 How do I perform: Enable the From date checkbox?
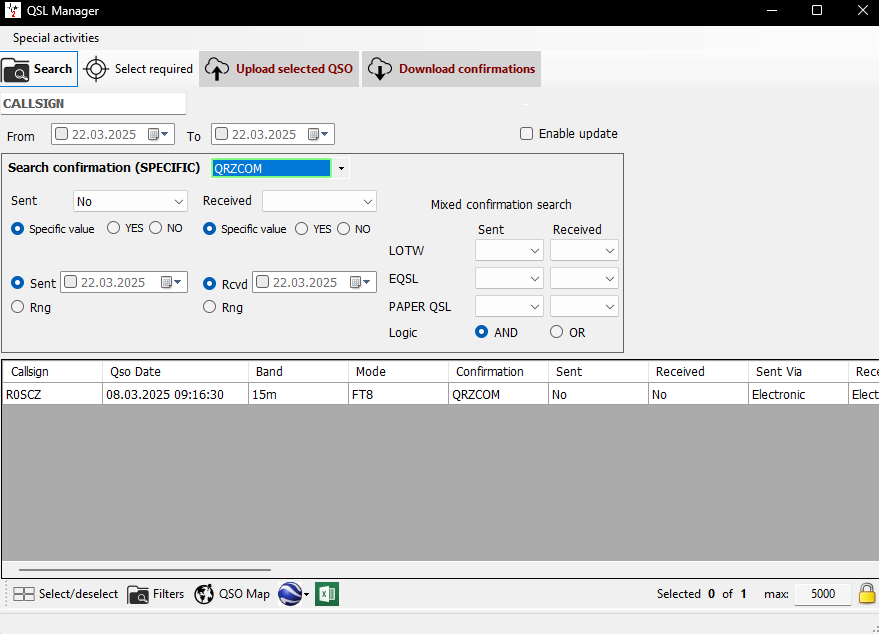click(x=62, y=134)
